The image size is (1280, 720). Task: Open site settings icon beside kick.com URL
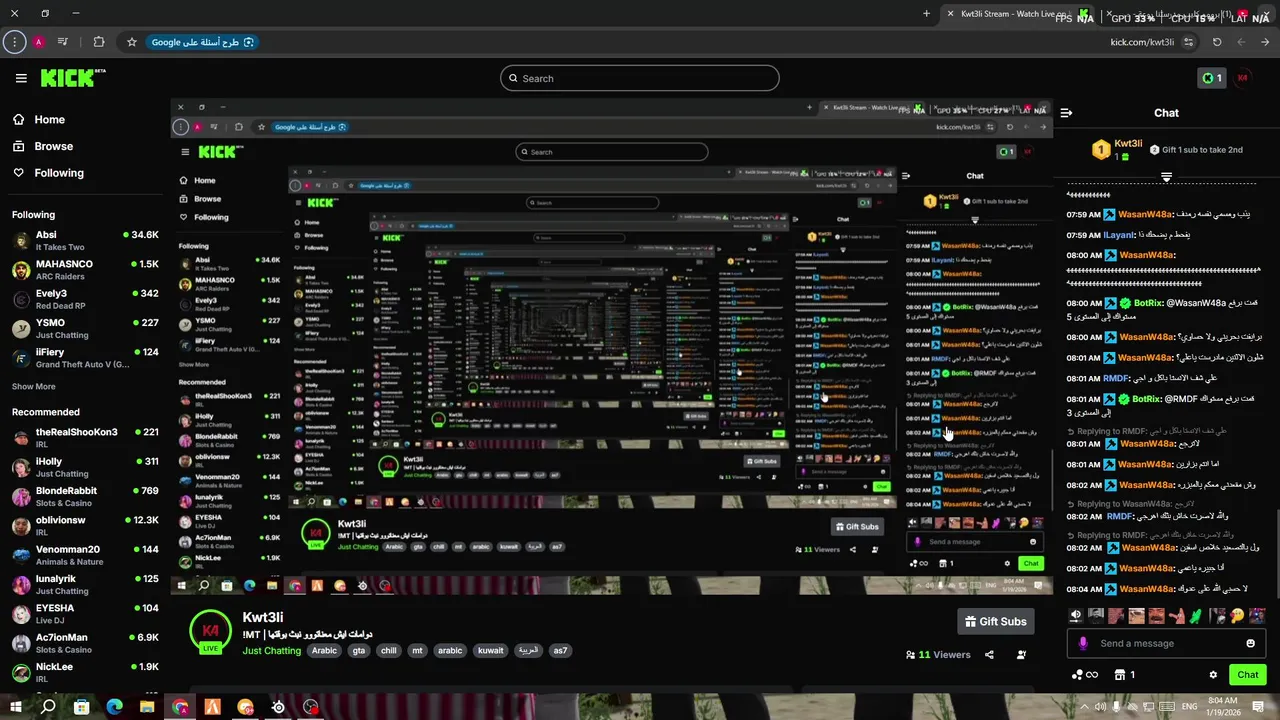coord(1188,42)
